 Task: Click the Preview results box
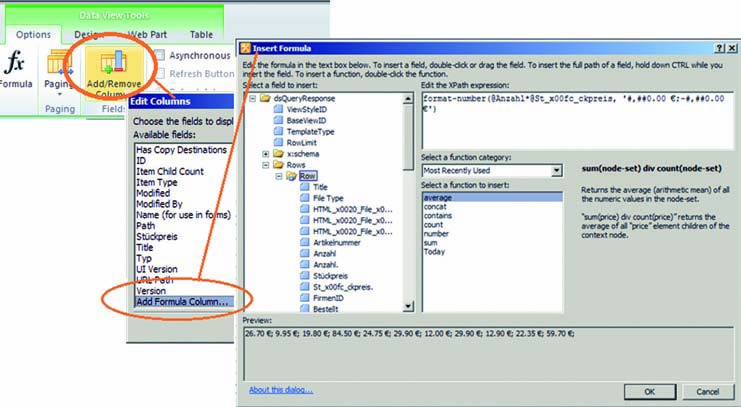(489, 353)
